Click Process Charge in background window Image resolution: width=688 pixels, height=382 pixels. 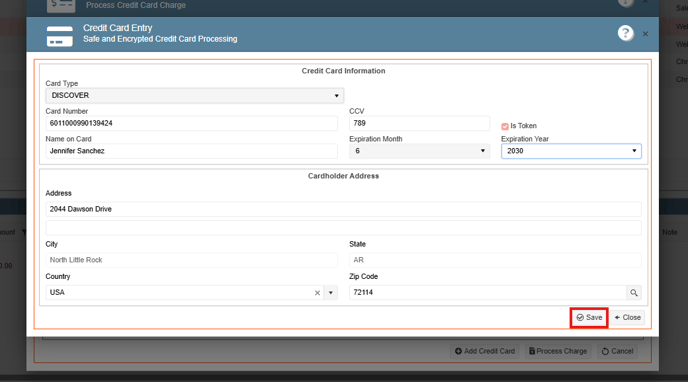(x=558, y=351)
